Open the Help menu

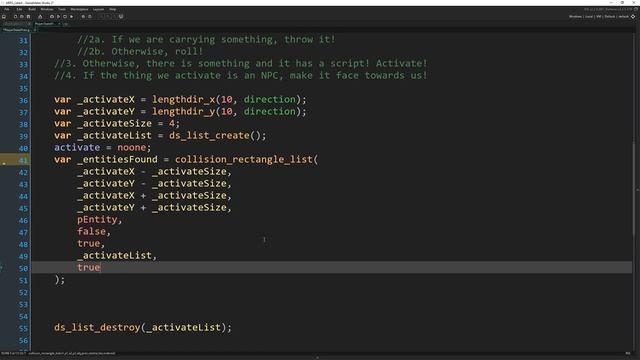click(113, 9)
